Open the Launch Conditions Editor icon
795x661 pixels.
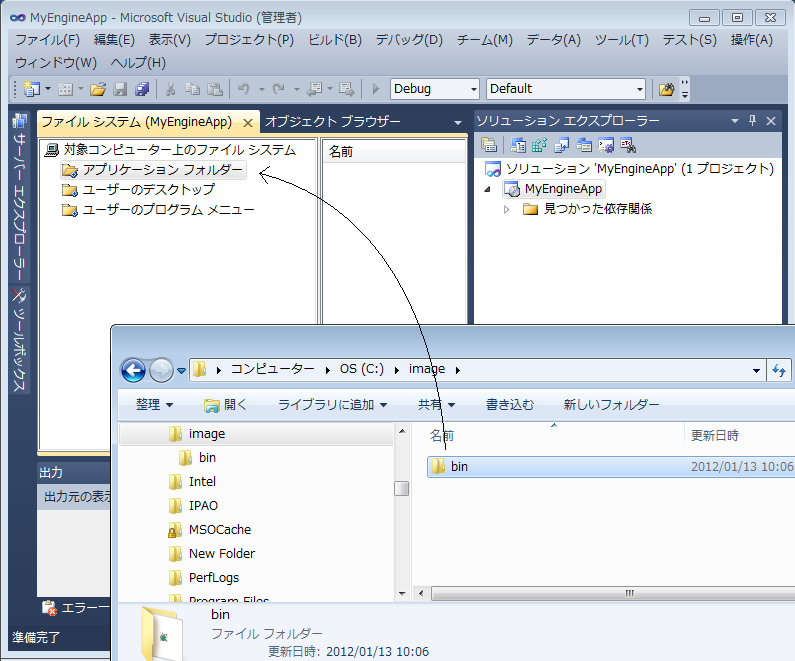pos(628,145)
